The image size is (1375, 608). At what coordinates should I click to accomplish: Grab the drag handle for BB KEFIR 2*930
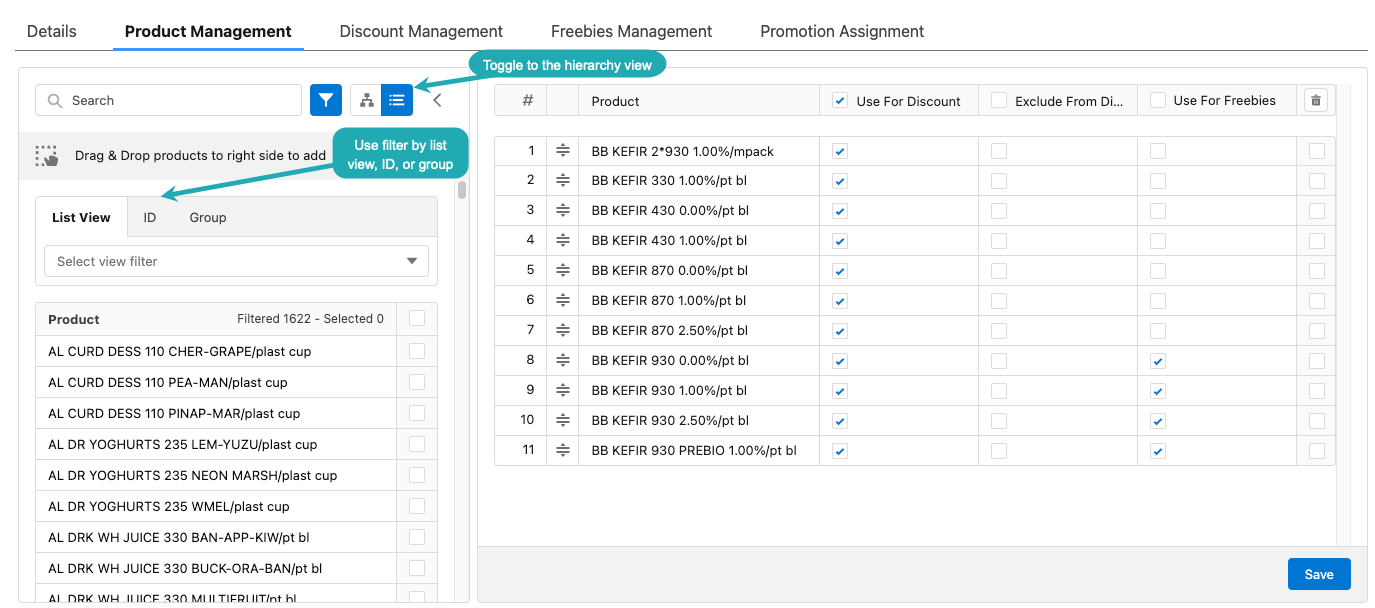(x=562, y=150)
